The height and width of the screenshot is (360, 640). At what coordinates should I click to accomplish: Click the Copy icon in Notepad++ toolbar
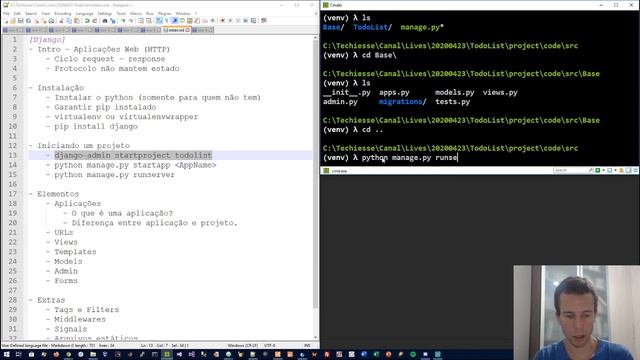click(x=69, y=20)
